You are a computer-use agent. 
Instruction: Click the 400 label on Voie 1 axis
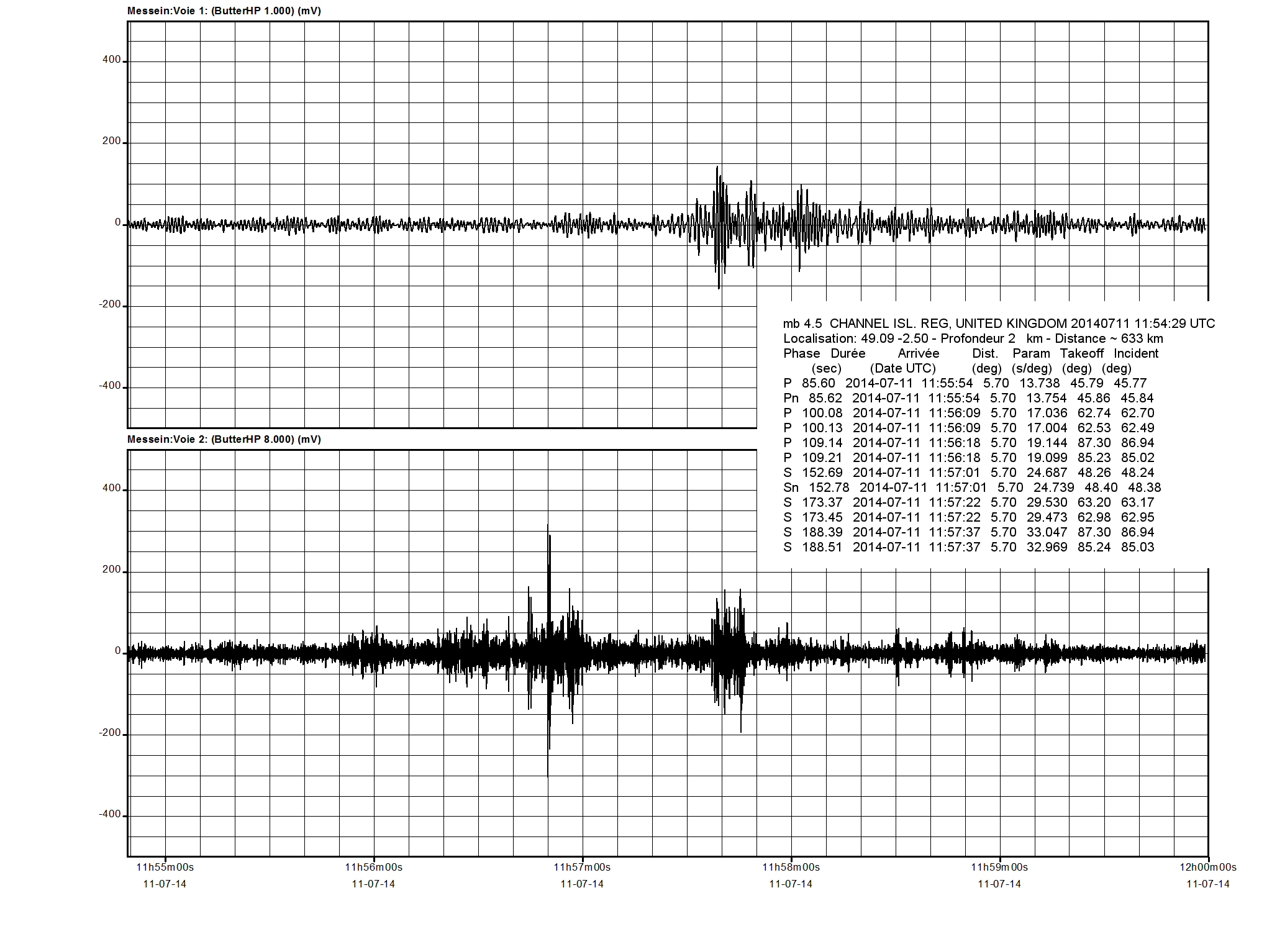click(x=112, y=60)
